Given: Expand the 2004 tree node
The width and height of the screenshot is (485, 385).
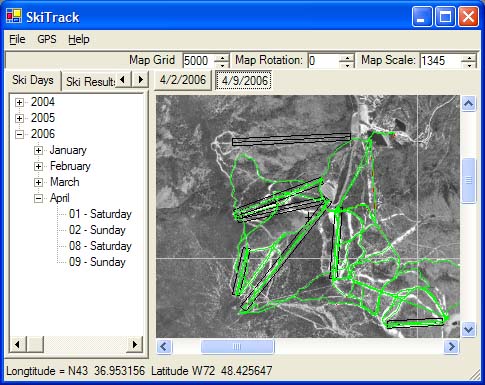Looking at the screenshot, I should coord(19,102).
